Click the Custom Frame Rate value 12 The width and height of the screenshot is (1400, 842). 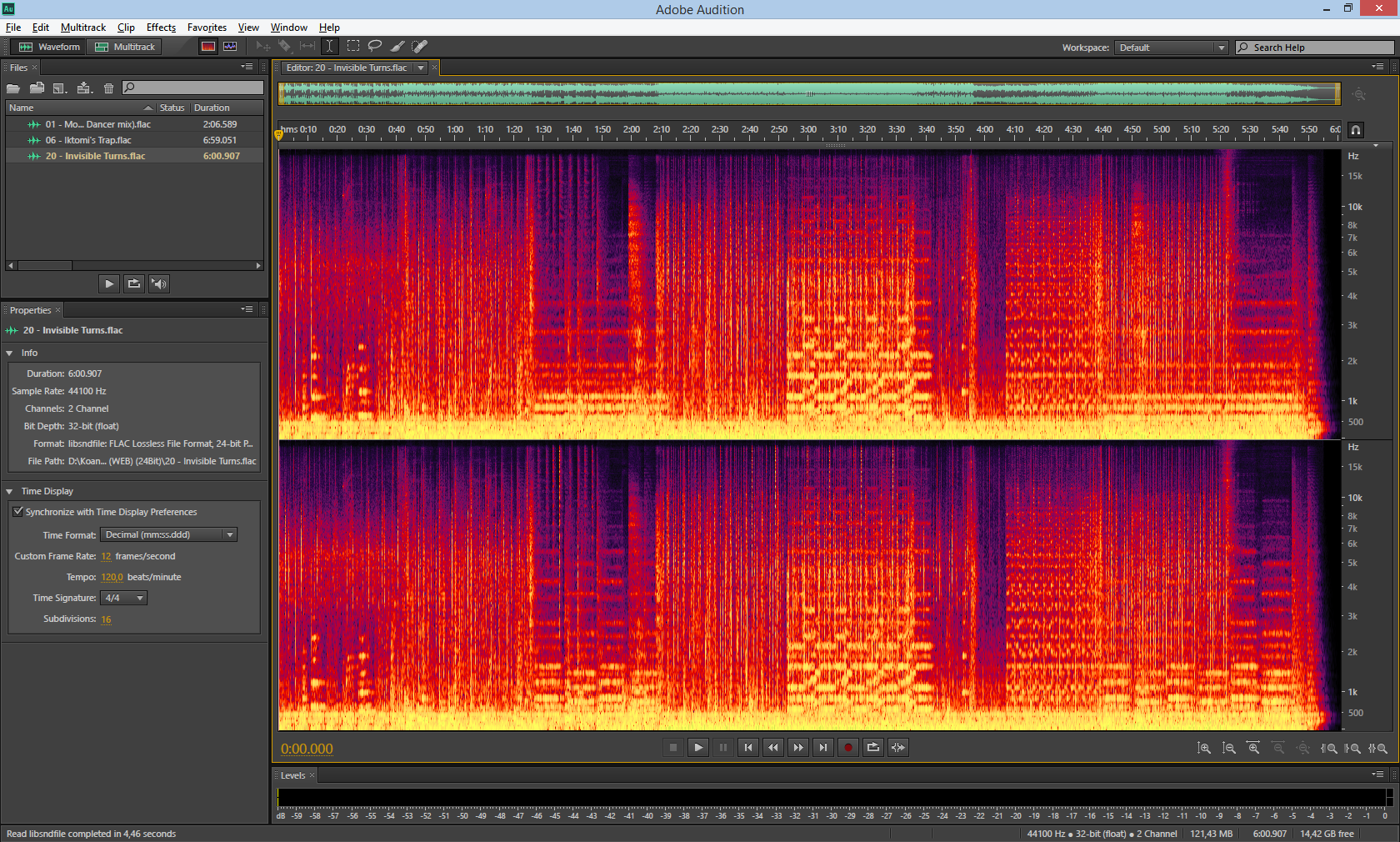(106, 556)
